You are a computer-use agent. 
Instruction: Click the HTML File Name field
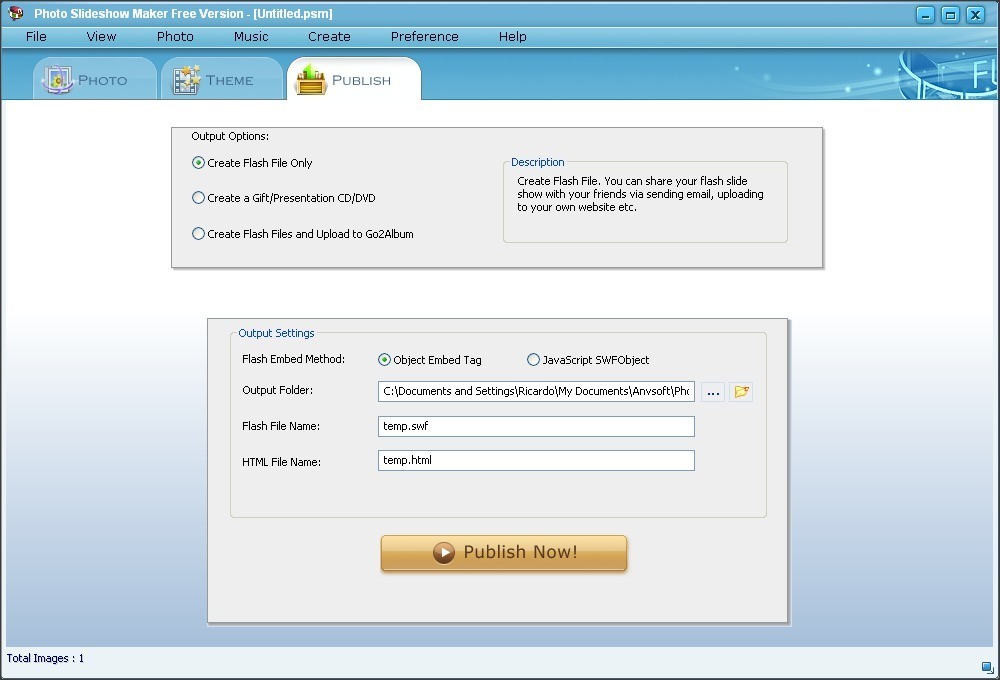[x=536, y=461]
